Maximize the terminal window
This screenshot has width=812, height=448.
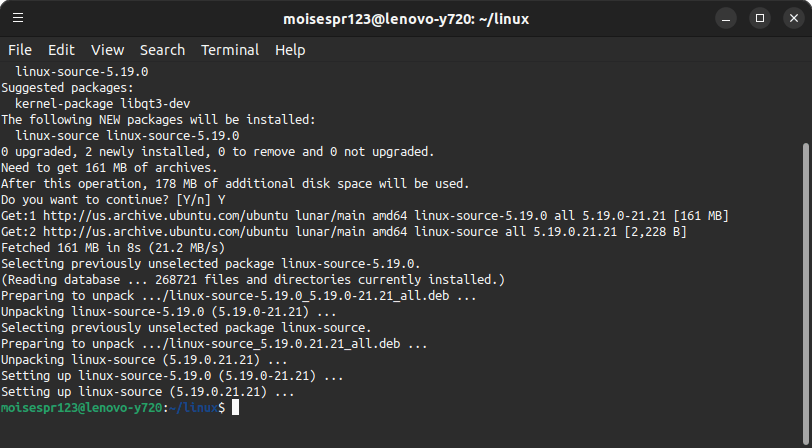(760, 19)
